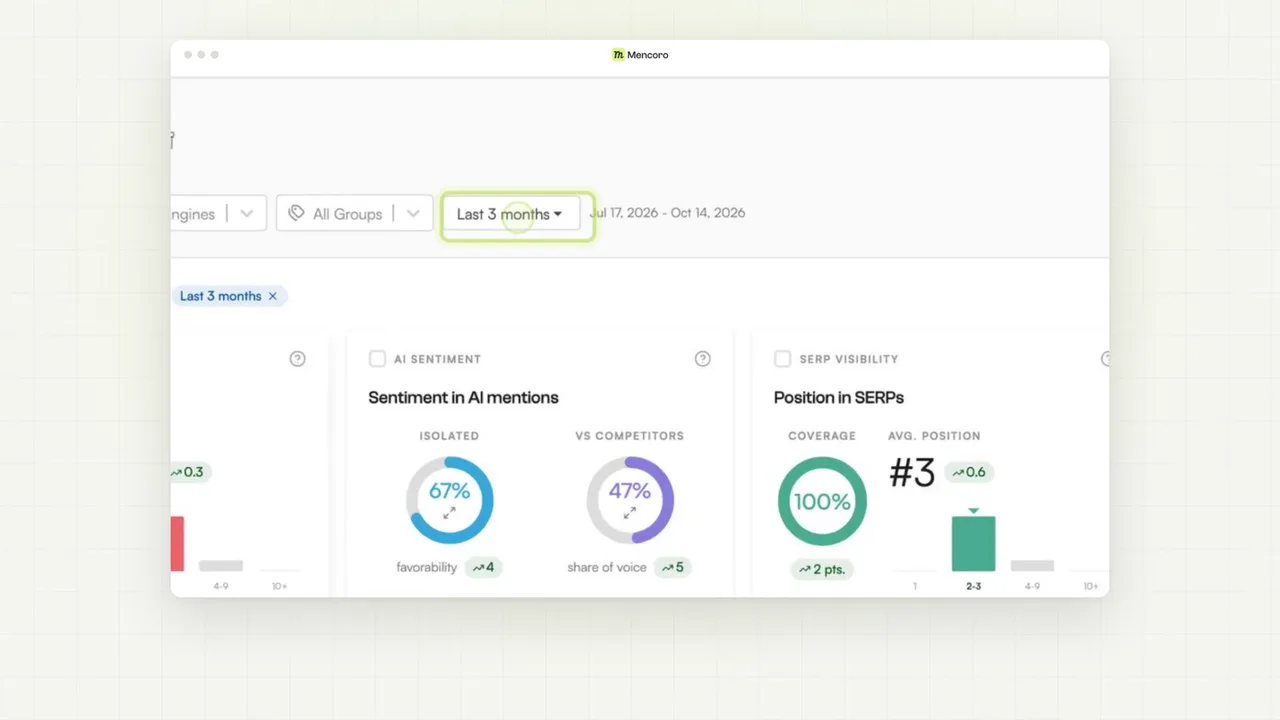1280x720 pixels.
Task: Select the 2-3 position bar
Action: pyautogui.click(x=973, y=543)
